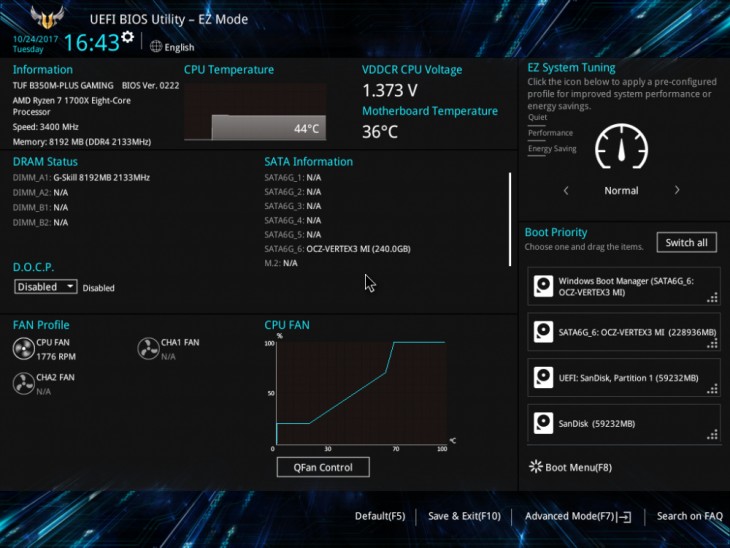Go to next tuning profile arrow
Image resolution: width=730 pixels, height=548 pixels.
[x=677, y=190]
